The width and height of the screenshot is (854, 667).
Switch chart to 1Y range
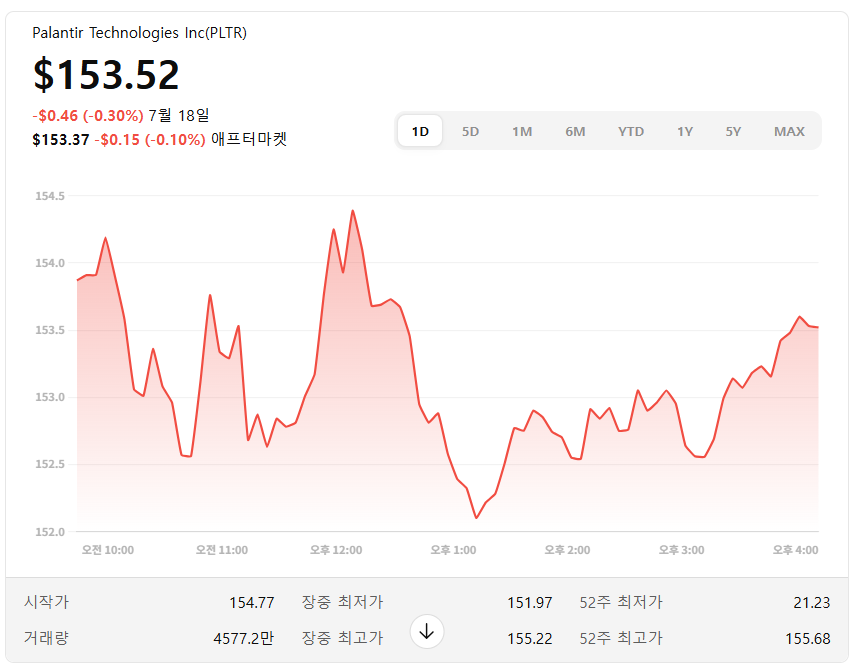[x=685, y=132]
